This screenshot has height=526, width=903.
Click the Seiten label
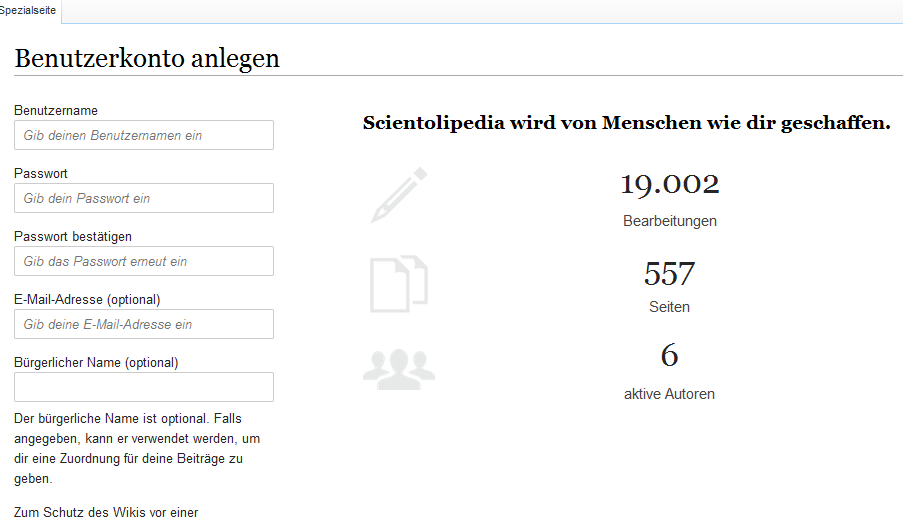(x=669, y=307)
